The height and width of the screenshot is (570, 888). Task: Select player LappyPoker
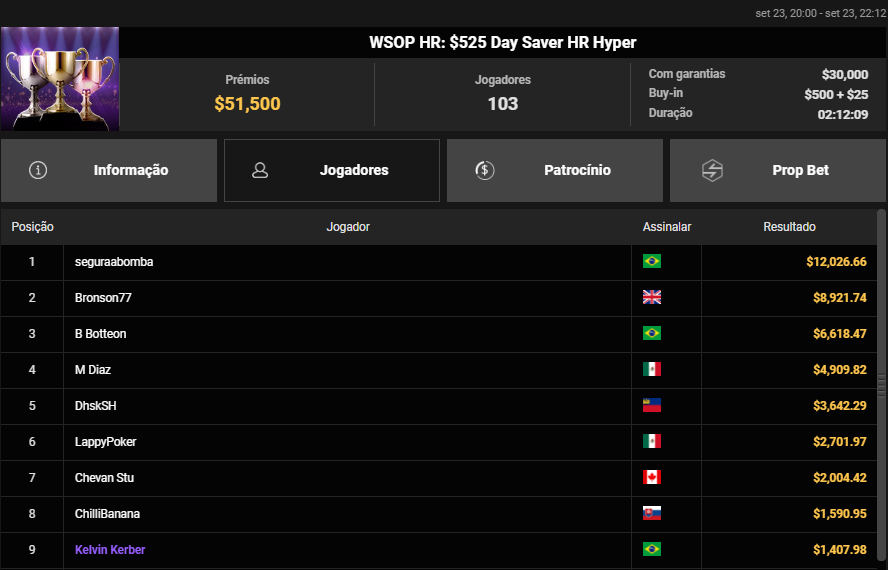[105, 441]
